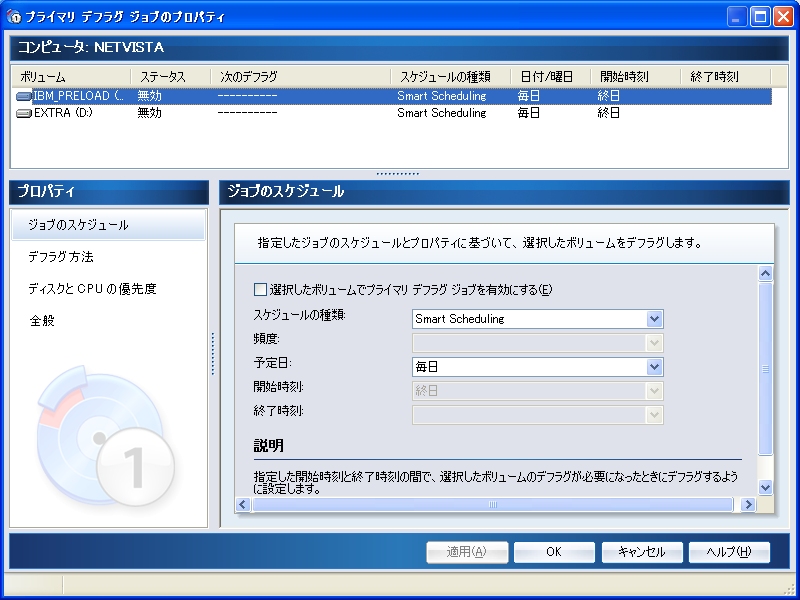Click the vertical scrollbar down arrow
The width and height of the screenshot is (800, 600).
pyautogui.click(x=766, y=487)
